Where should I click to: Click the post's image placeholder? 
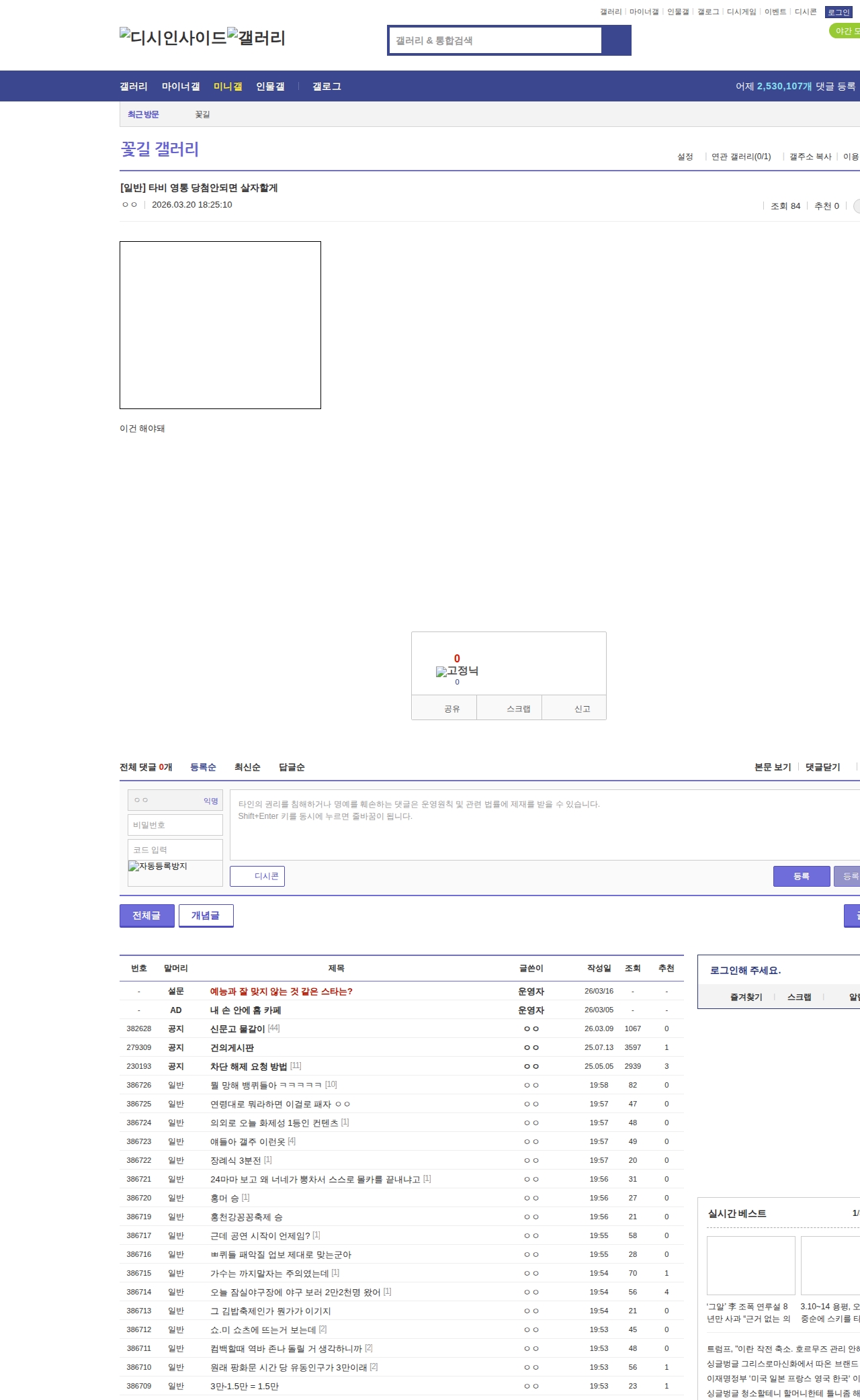pyautogui.click(x=220, y=325)
